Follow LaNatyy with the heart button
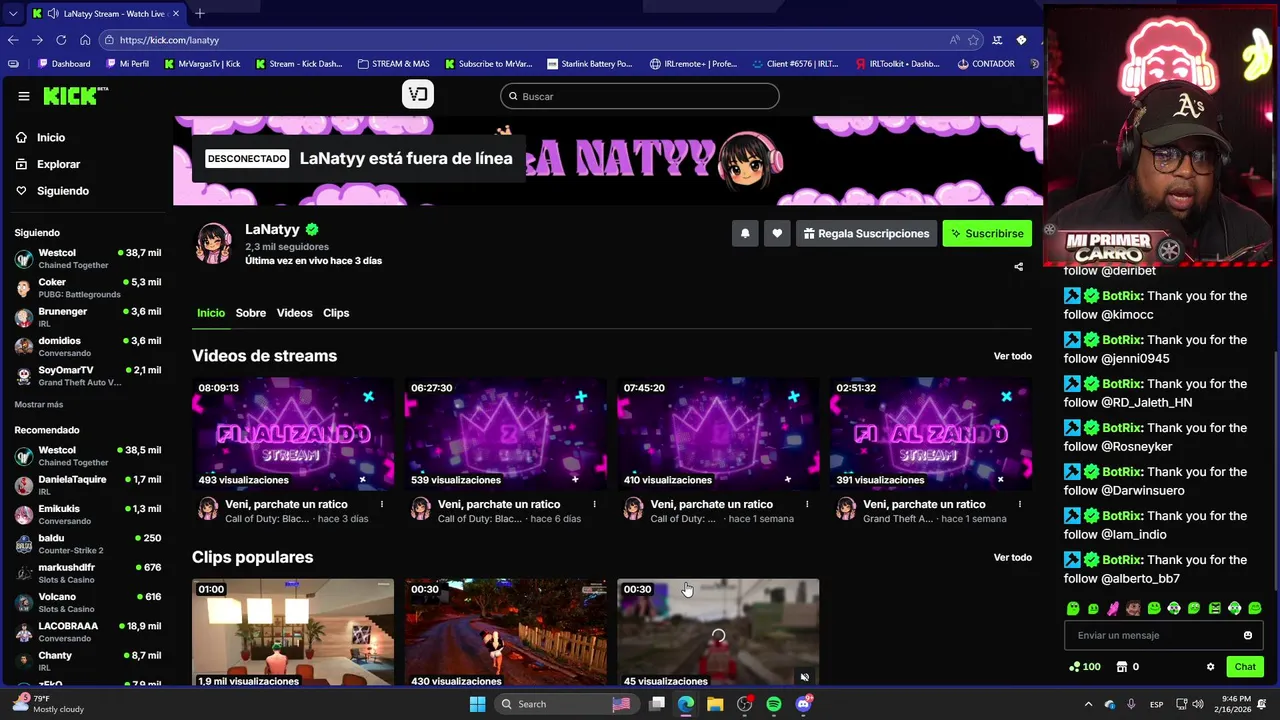 coord(777,233)
